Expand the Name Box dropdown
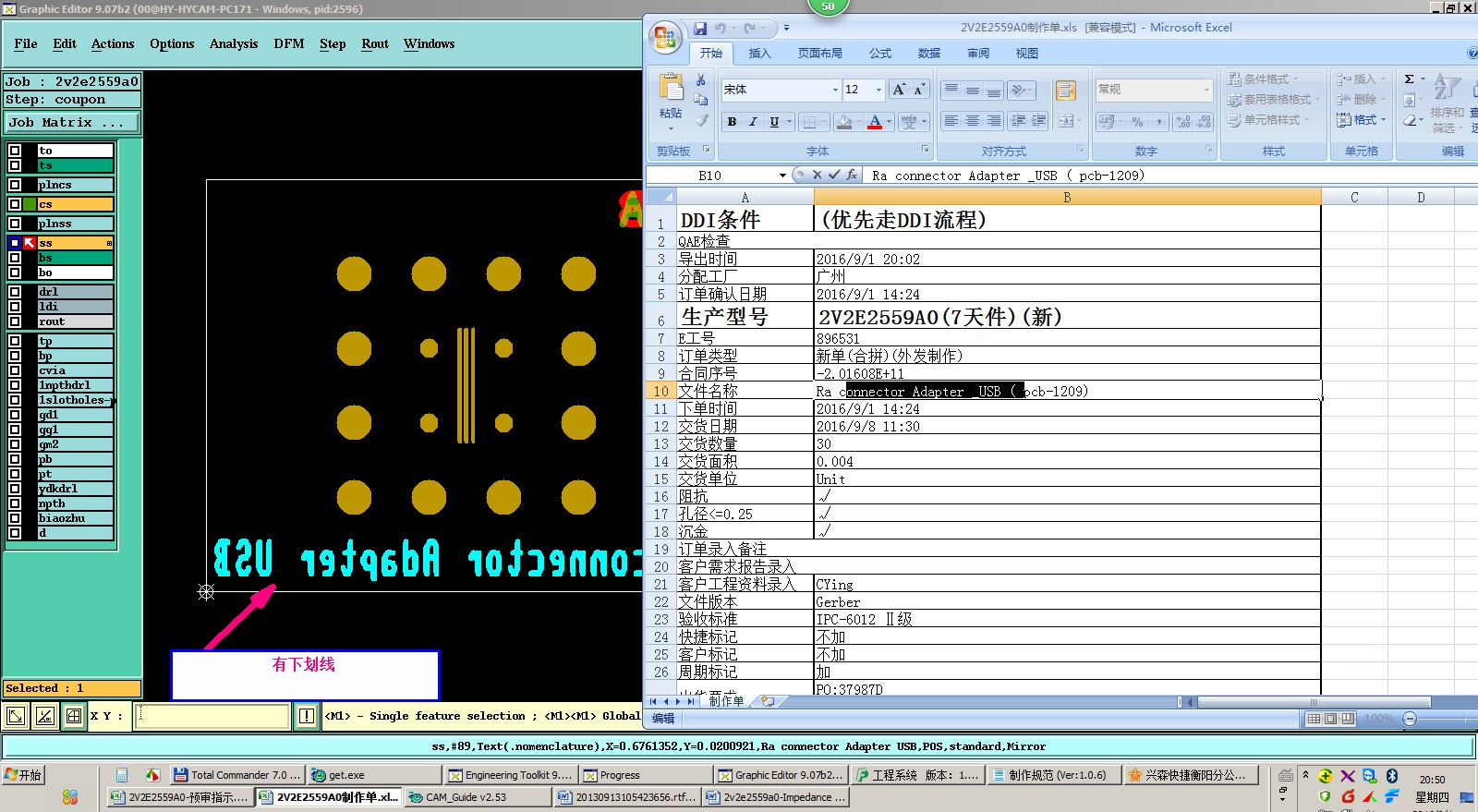Image resolution: width=1478 pixels, height=812 pixels. coord(782,175)
